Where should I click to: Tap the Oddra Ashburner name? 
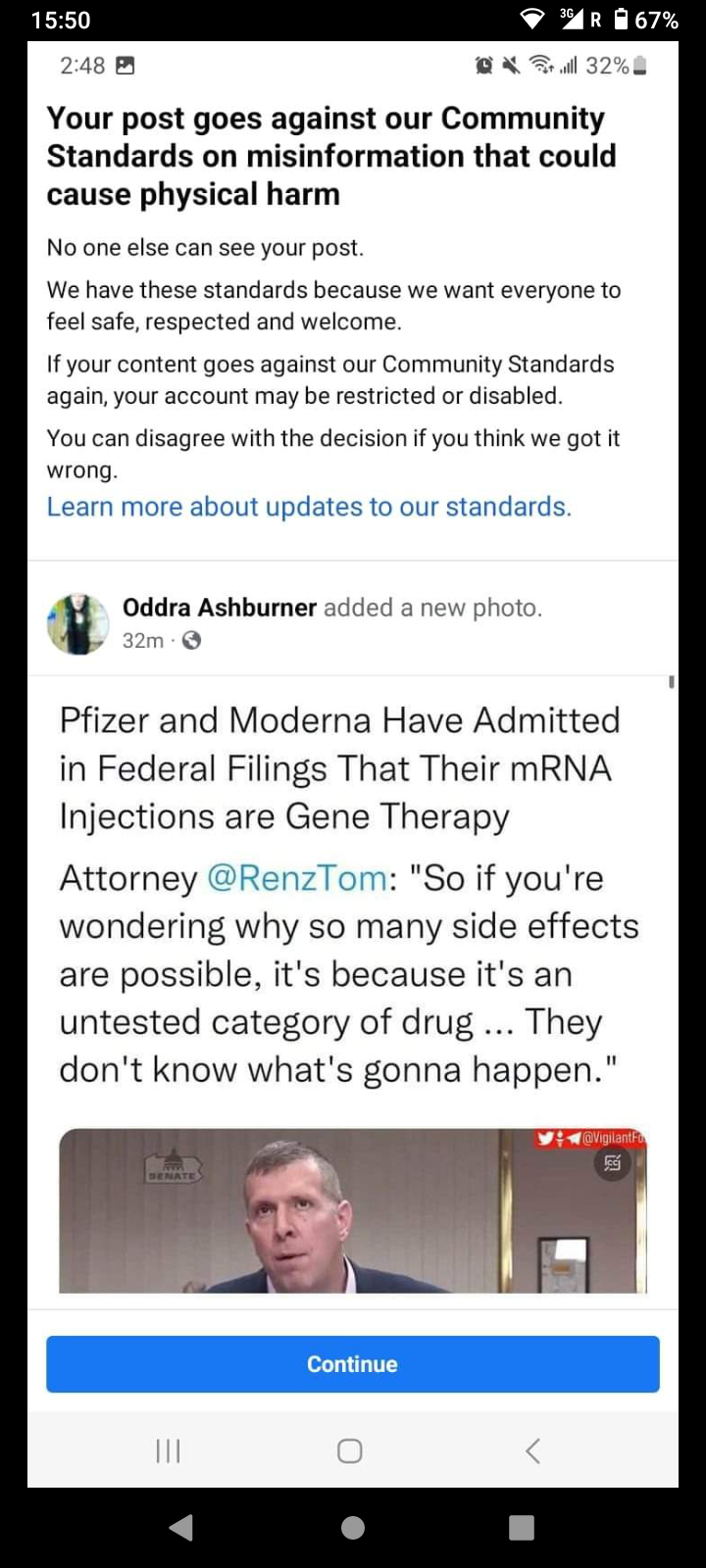tap(219, 608)
